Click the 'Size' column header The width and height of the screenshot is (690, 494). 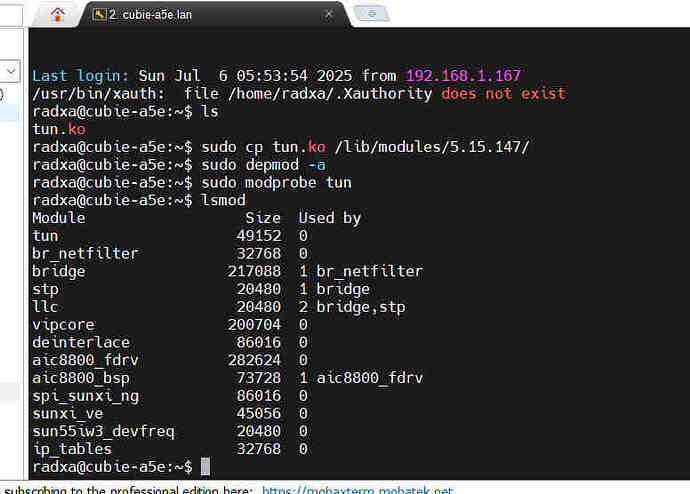(x=263, y=218)
